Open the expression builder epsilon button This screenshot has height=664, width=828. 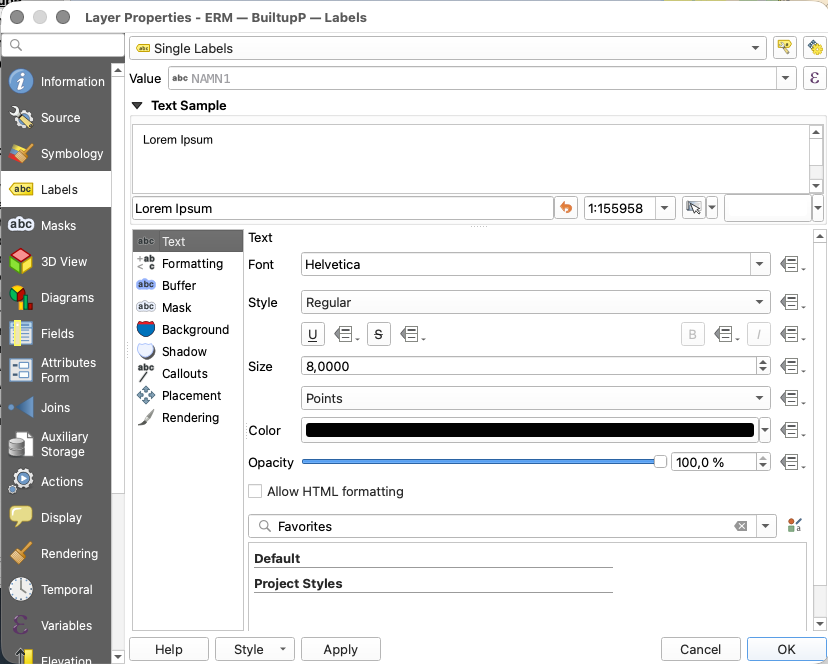pyautogui.click(x=814, y=78)
